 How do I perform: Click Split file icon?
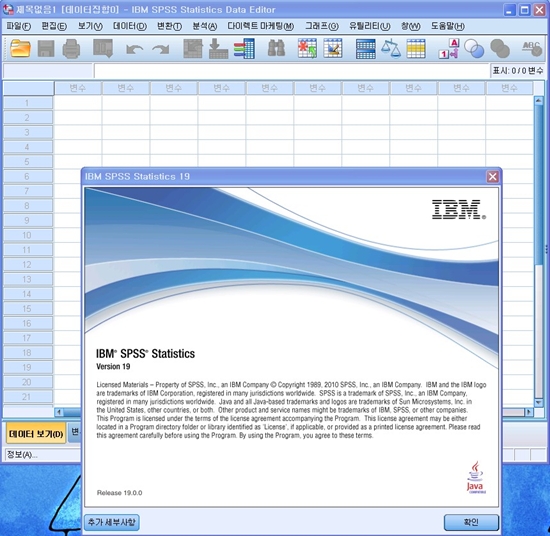365,49
